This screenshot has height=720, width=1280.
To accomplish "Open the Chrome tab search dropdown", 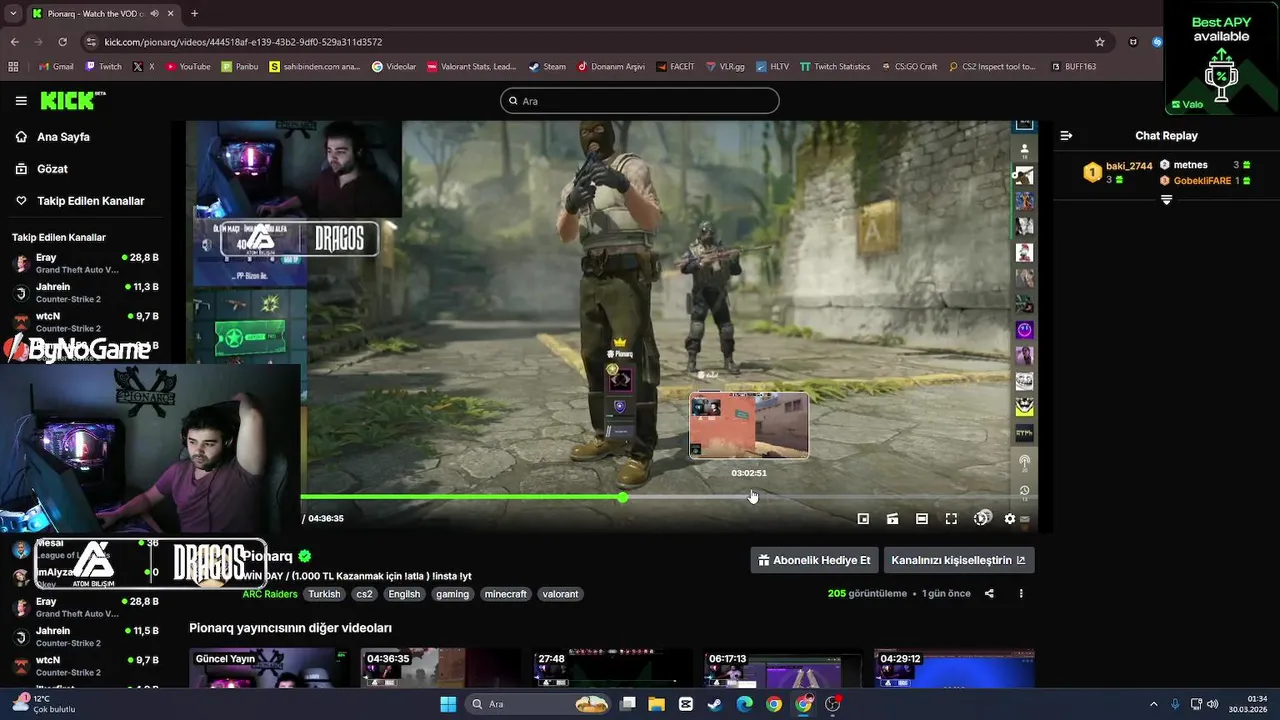I will 13,14.
